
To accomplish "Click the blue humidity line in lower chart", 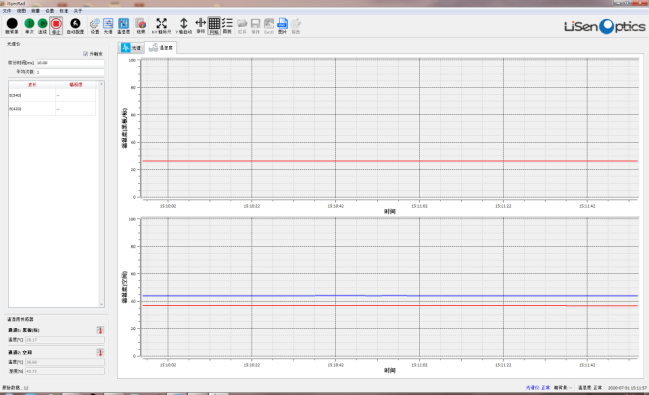I will point(390,296).
